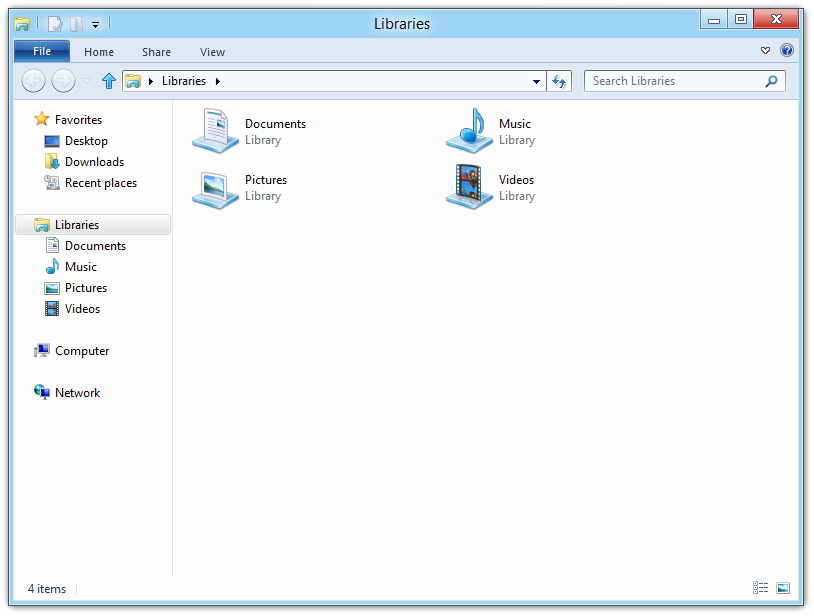Click the Search Libraries input field
Image resolution: width=814 pixels, height=616 pixels.
pyautogui.click(x=675, y=81)
